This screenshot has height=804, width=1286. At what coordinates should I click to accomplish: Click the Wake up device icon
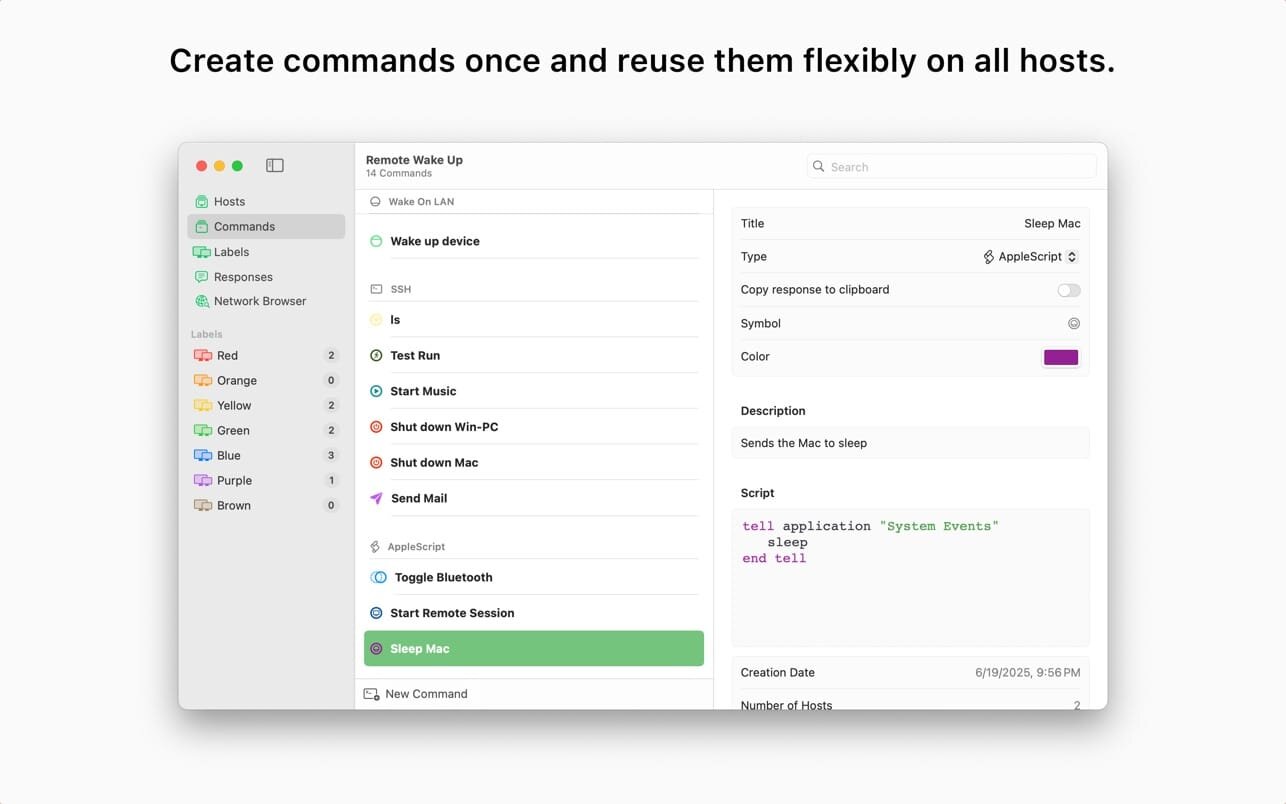coord(376,241)
